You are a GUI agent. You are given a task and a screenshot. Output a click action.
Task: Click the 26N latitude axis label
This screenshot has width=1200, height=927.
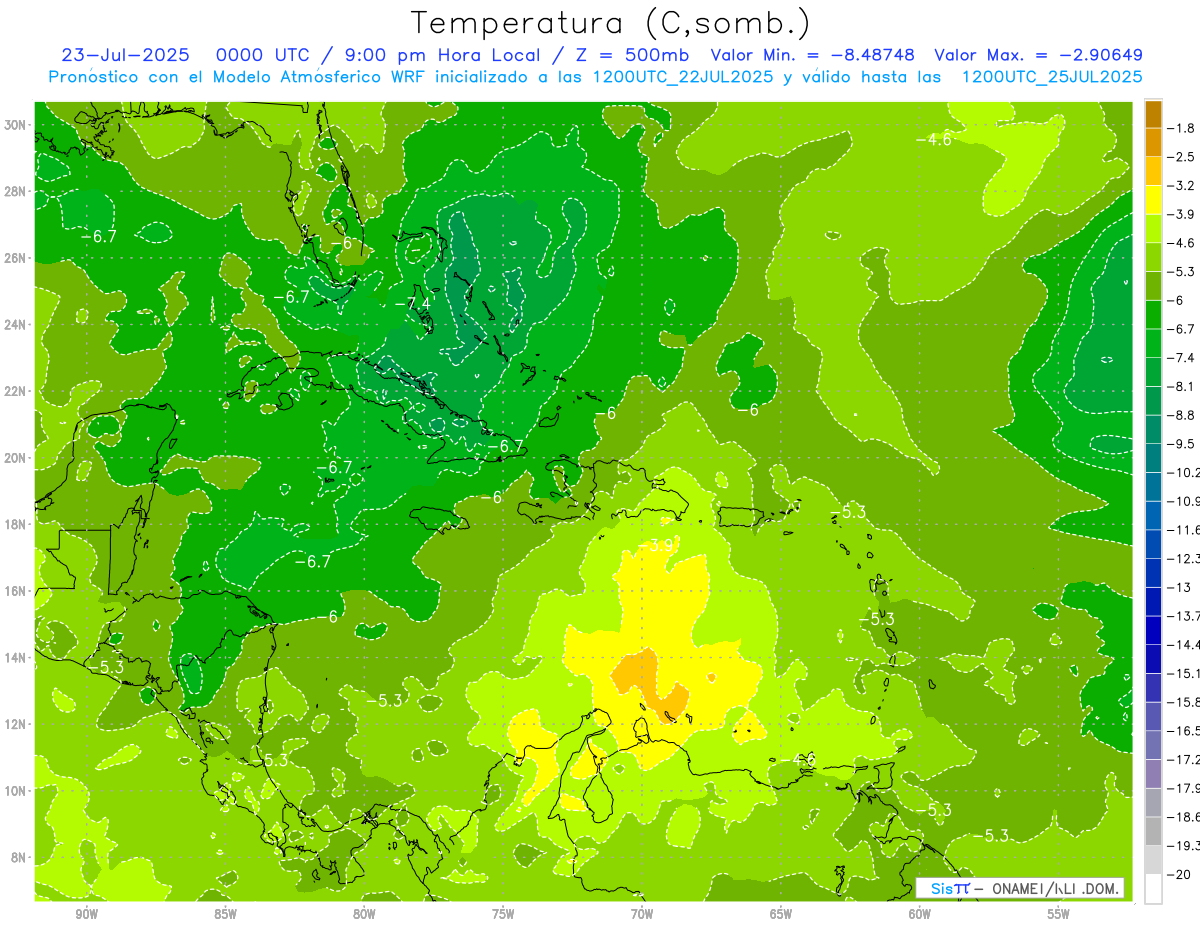[x=17, y=257]
